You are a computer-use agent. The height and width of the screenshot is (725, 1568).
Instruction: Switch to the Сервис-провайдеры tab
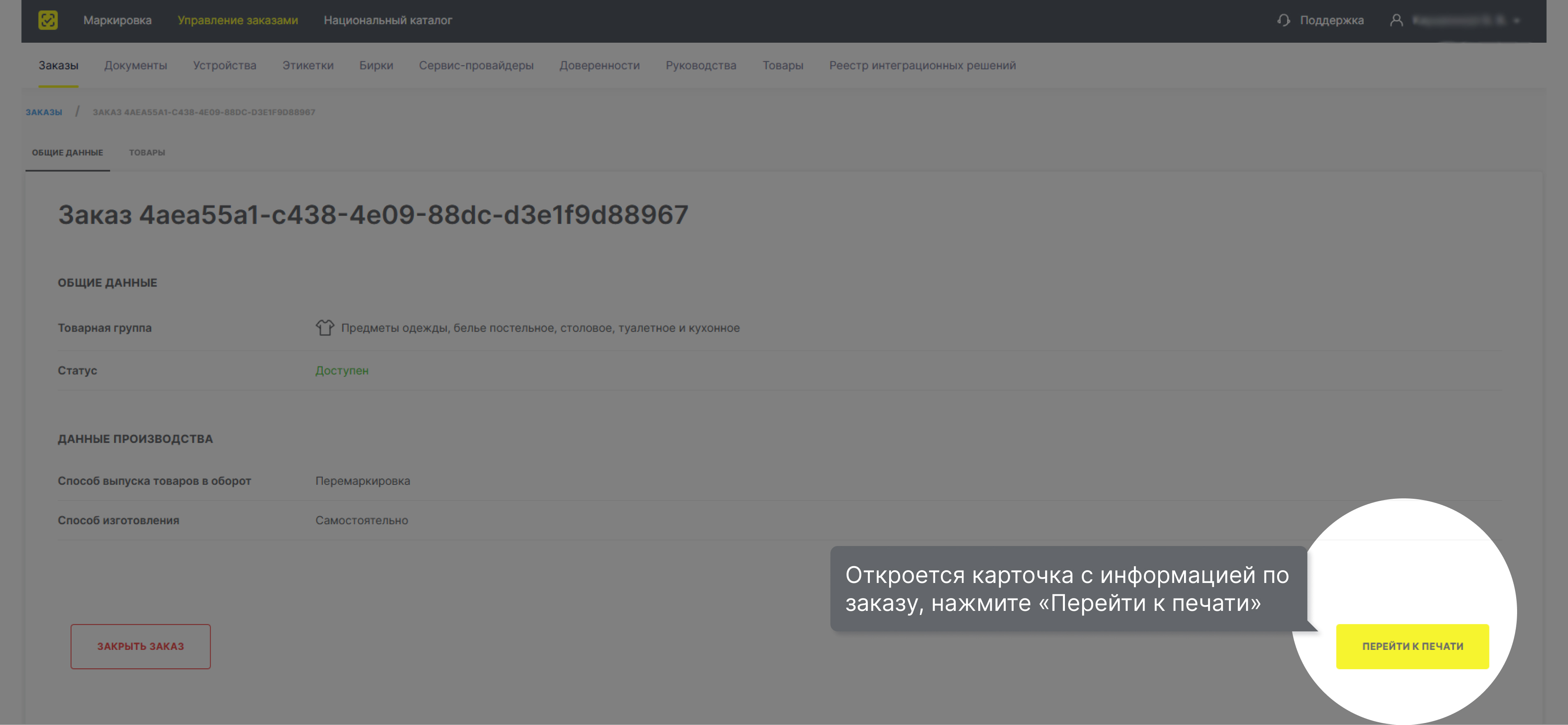click(x=477, y=65)
